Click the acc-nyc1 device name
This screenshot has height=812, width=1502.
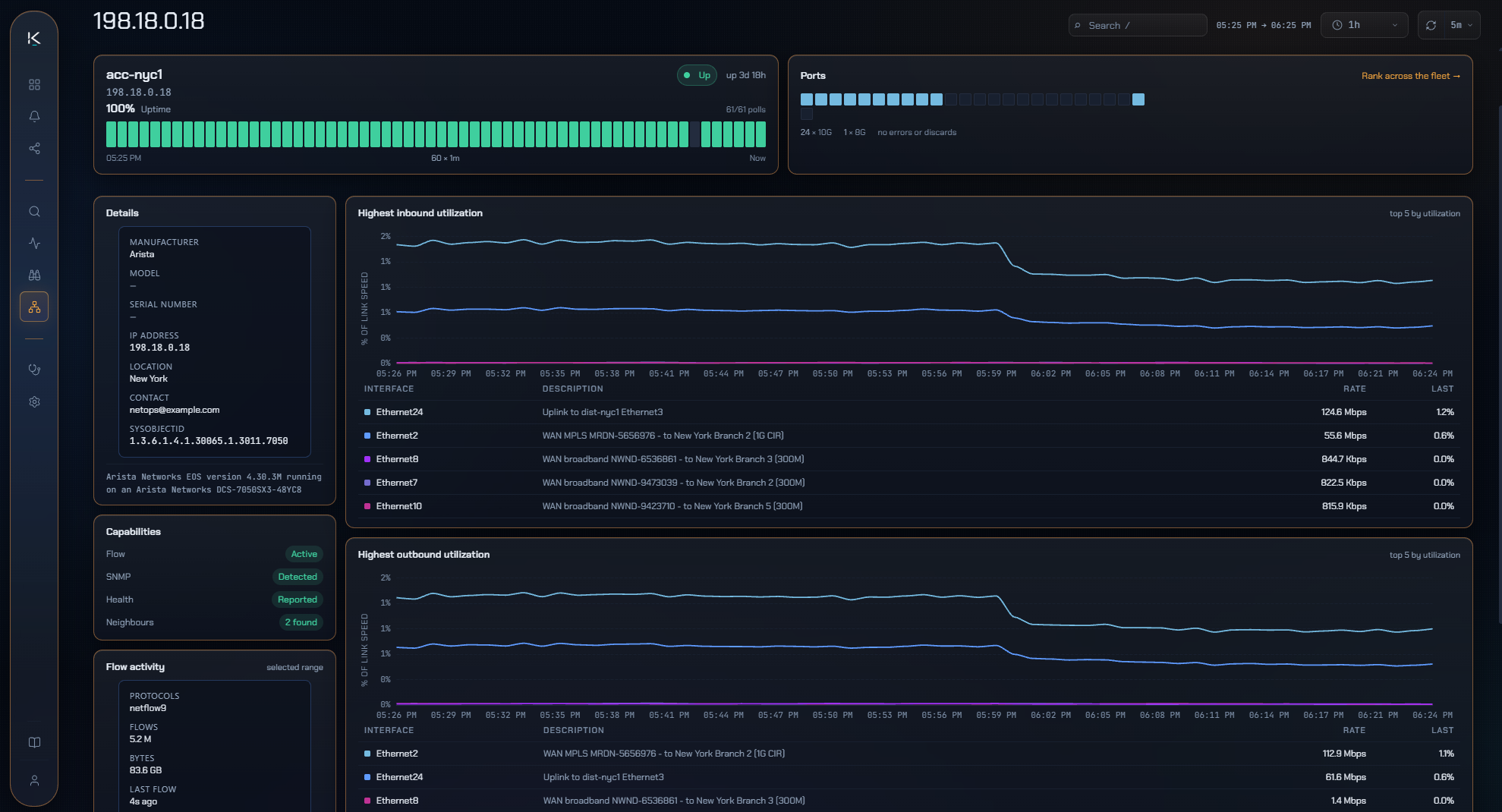tap(134, 74)
